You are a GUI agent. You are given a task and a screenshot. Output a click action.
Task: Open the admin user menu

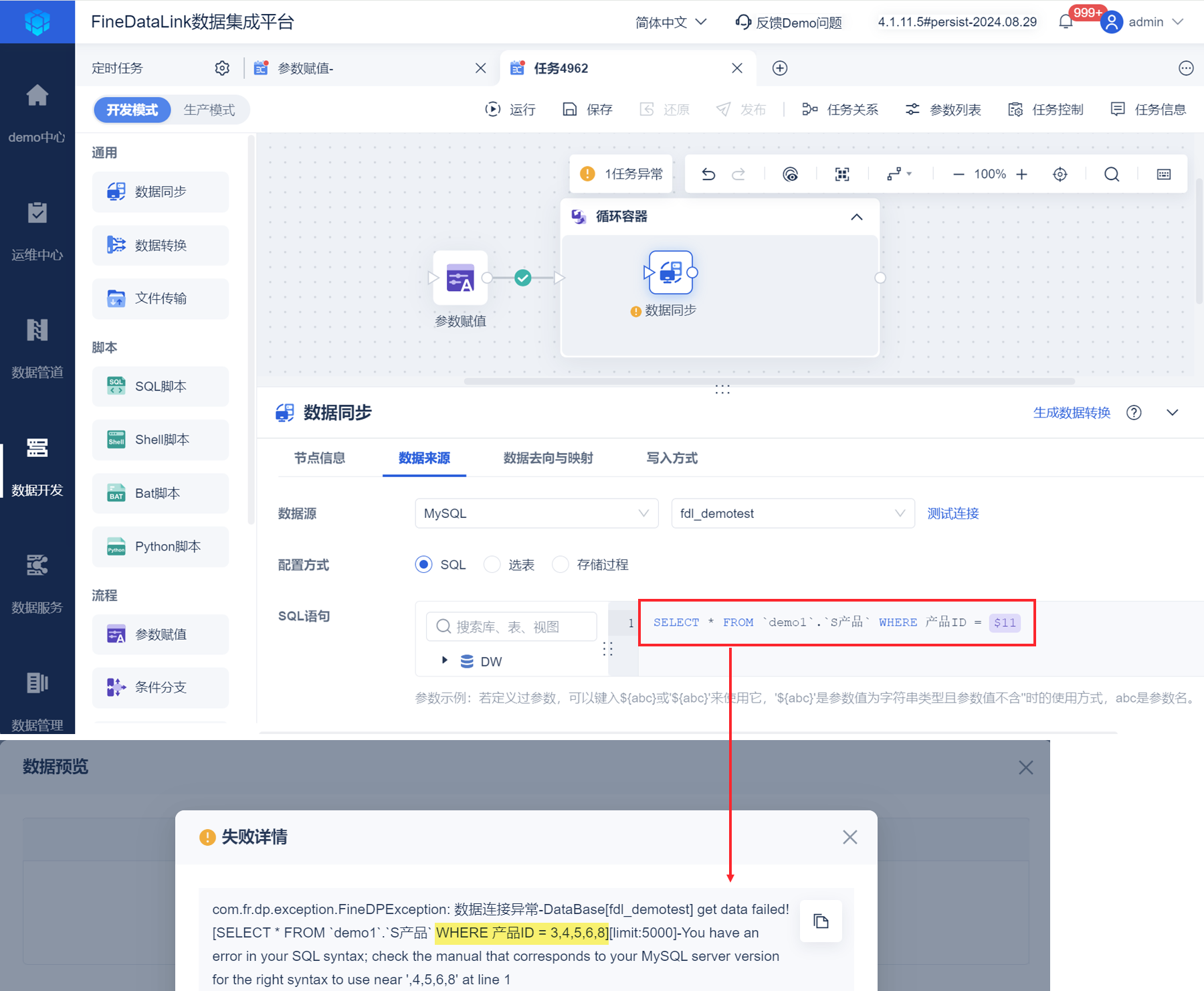pos(1144,22)
